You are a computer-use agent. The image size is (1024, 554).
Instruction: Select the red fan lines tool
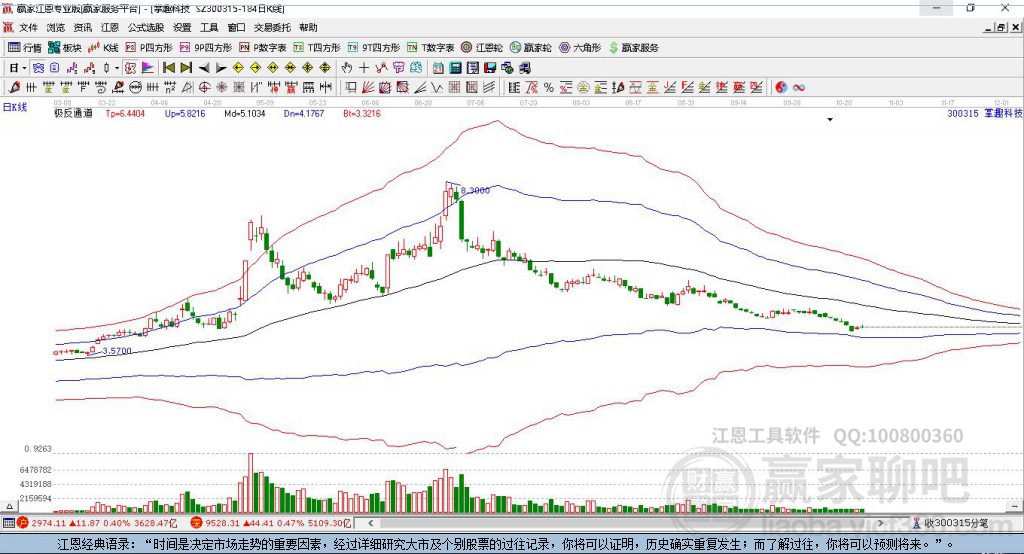(x=368, y=87)
